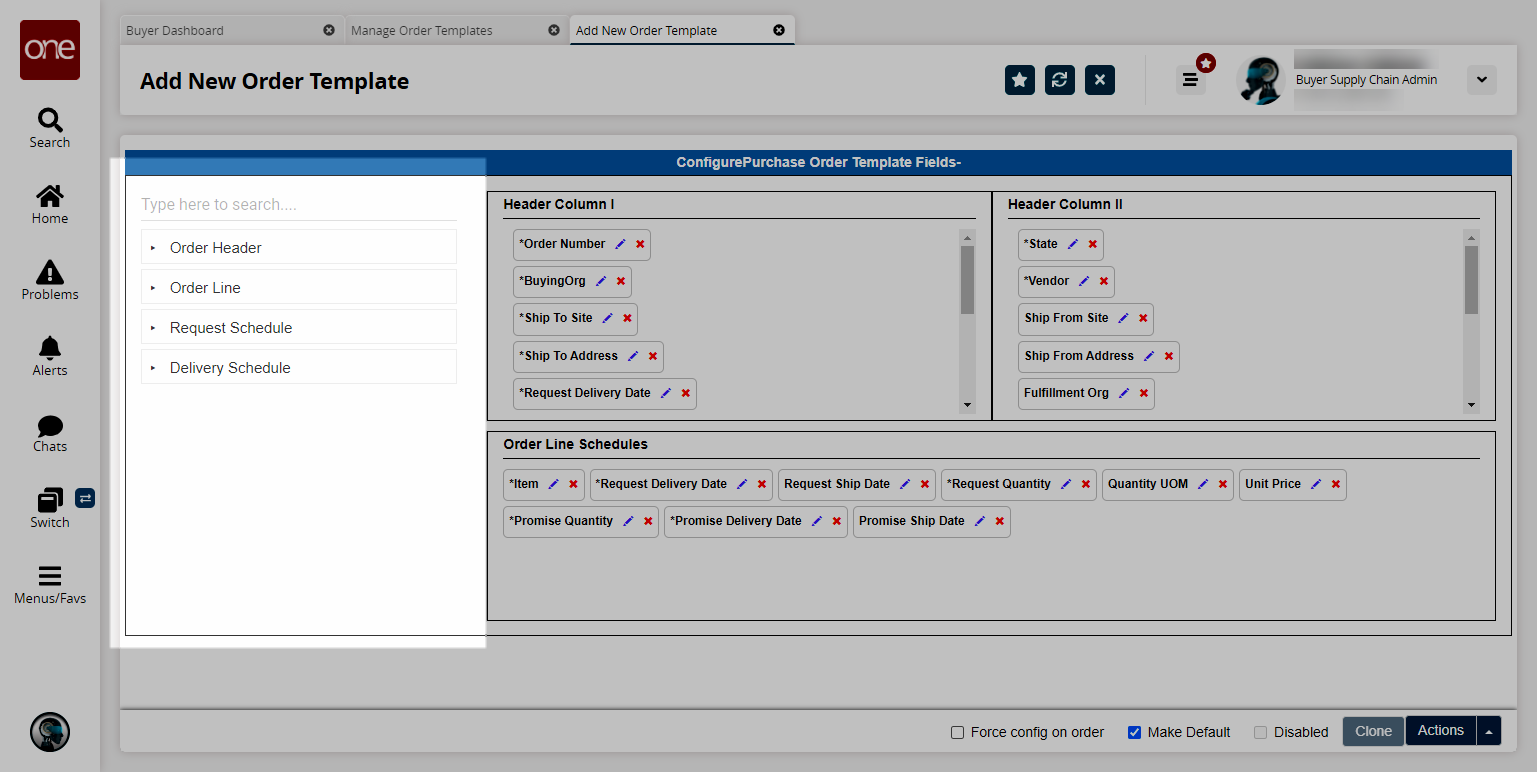Open the Actions dropdown arrow

click(1489, 732)
